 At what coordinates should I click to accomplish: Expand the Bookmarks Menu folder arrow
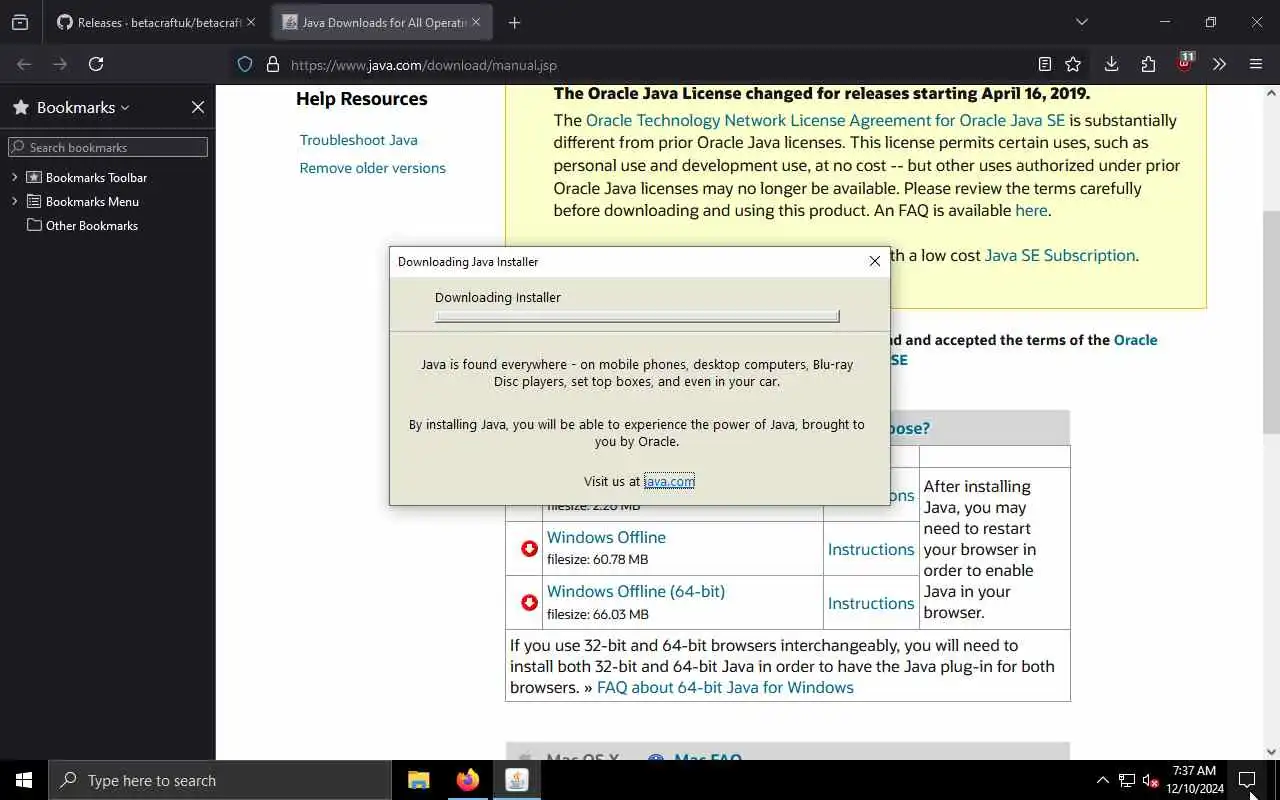(x=15, y=201)
